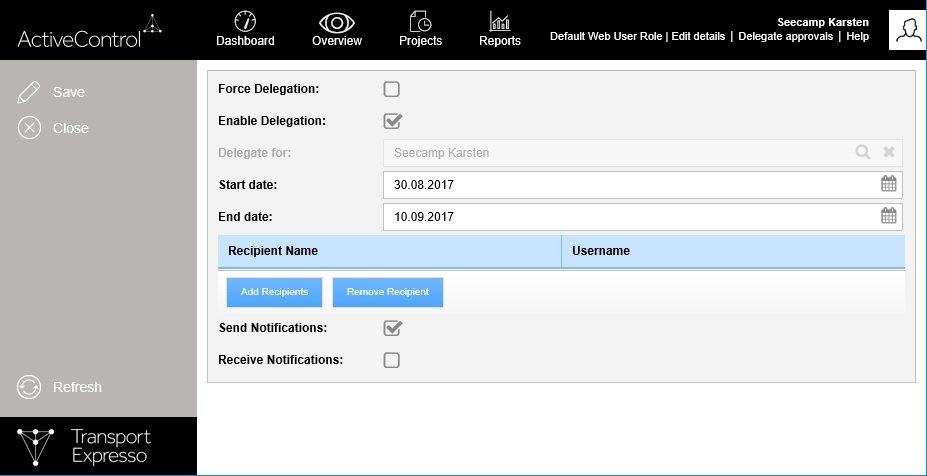Click the Start date input field

[x=643, y=184]
